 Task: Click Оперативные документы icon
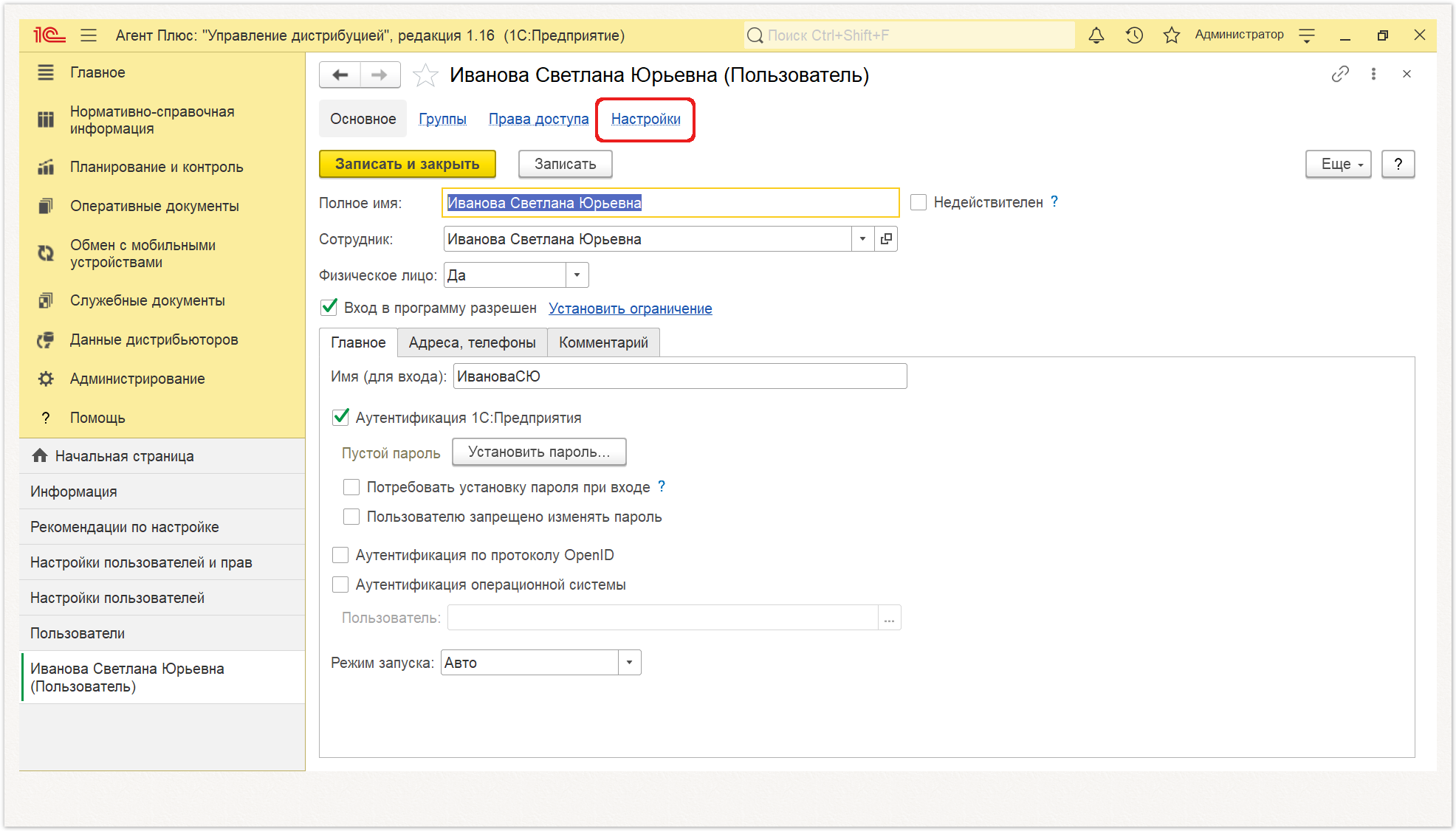tap(46, 206)
